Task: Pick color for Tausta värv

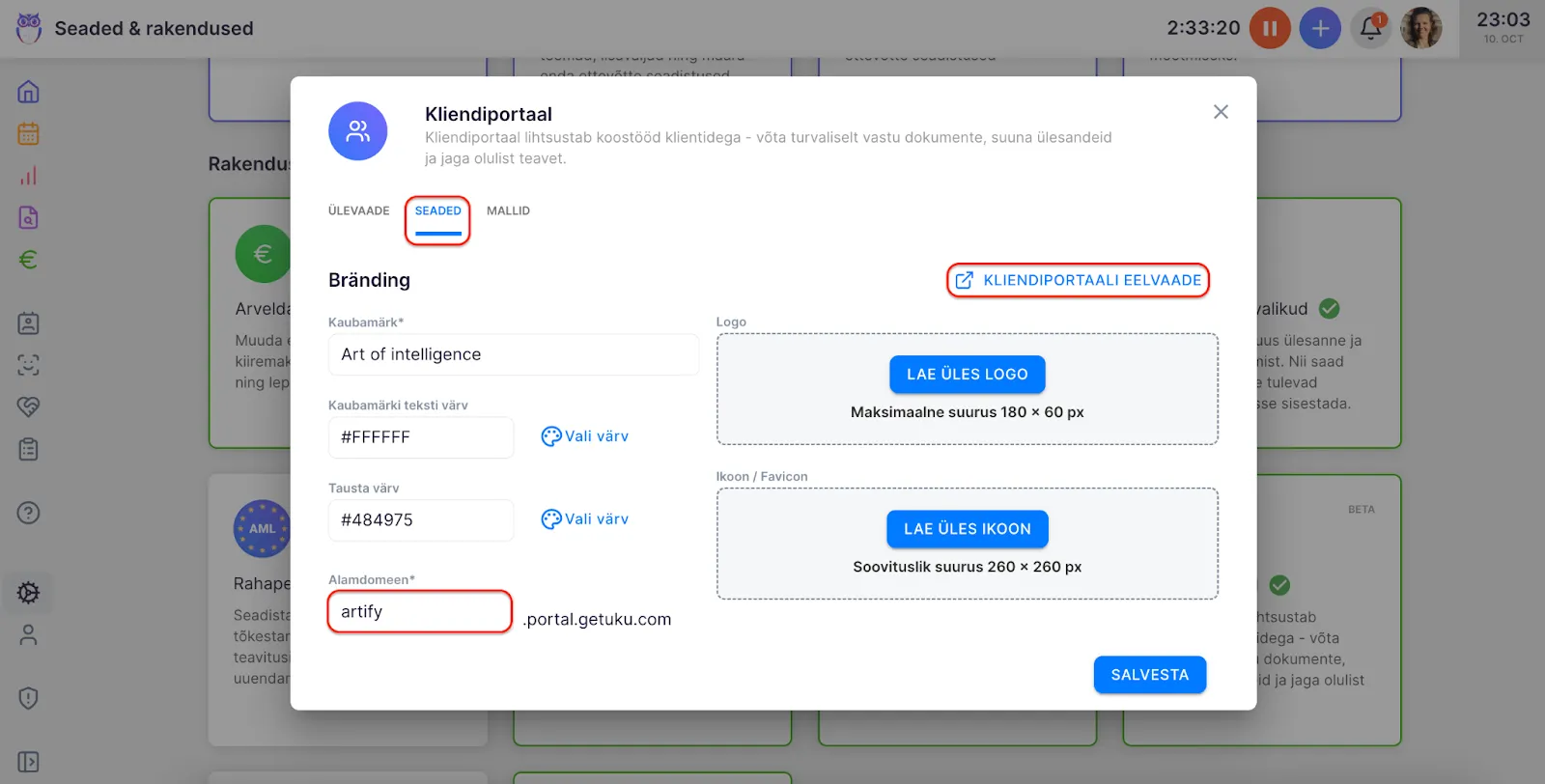Action: pyautogui.click(x=585, y=519)
